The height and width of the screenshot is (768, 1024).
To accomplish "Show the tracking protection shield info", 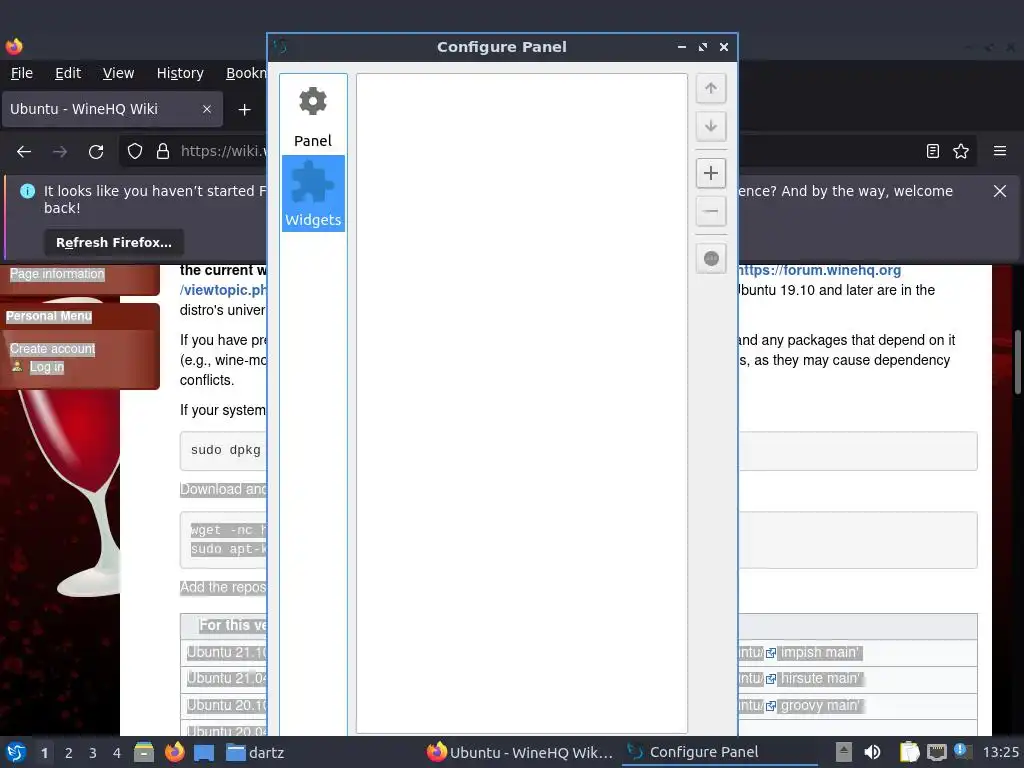I will 135,152.
